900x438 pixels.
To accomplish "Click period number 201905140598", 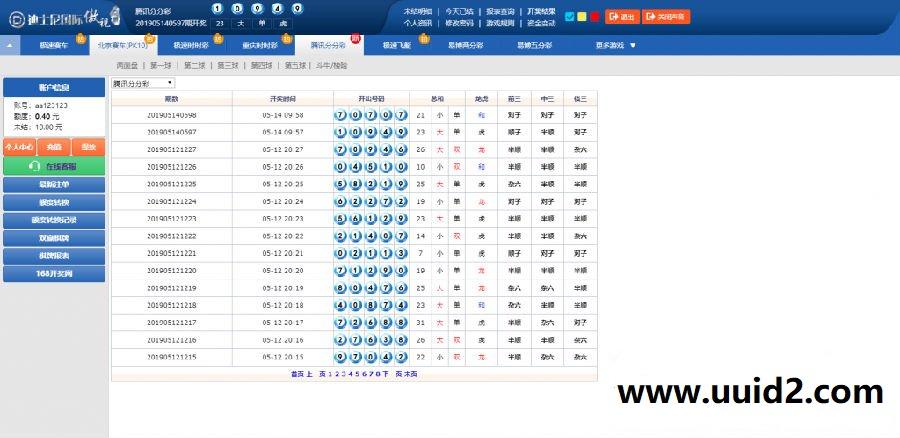I will point(172,115).
